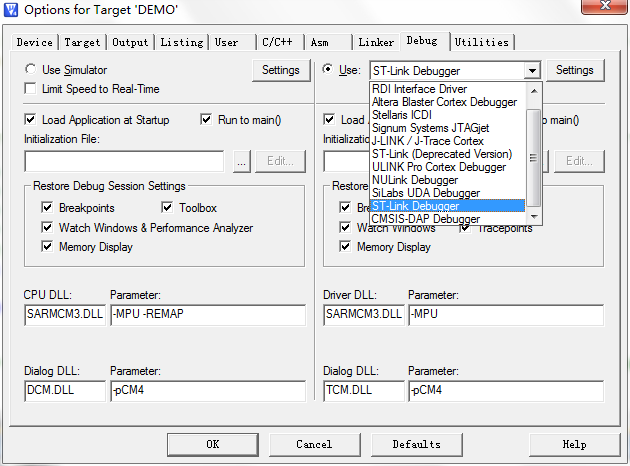This screenshot has width=630, height=466.
Task: Click TCM.DLL parameter -pCM4 field
Action: [506, 391]
